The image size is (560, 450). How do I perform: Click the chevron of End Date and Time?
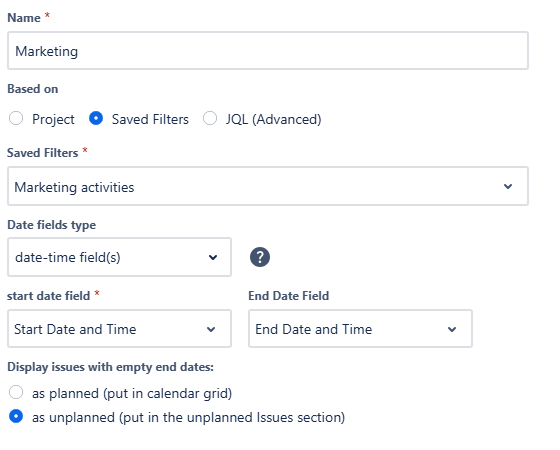pos(452,329)
